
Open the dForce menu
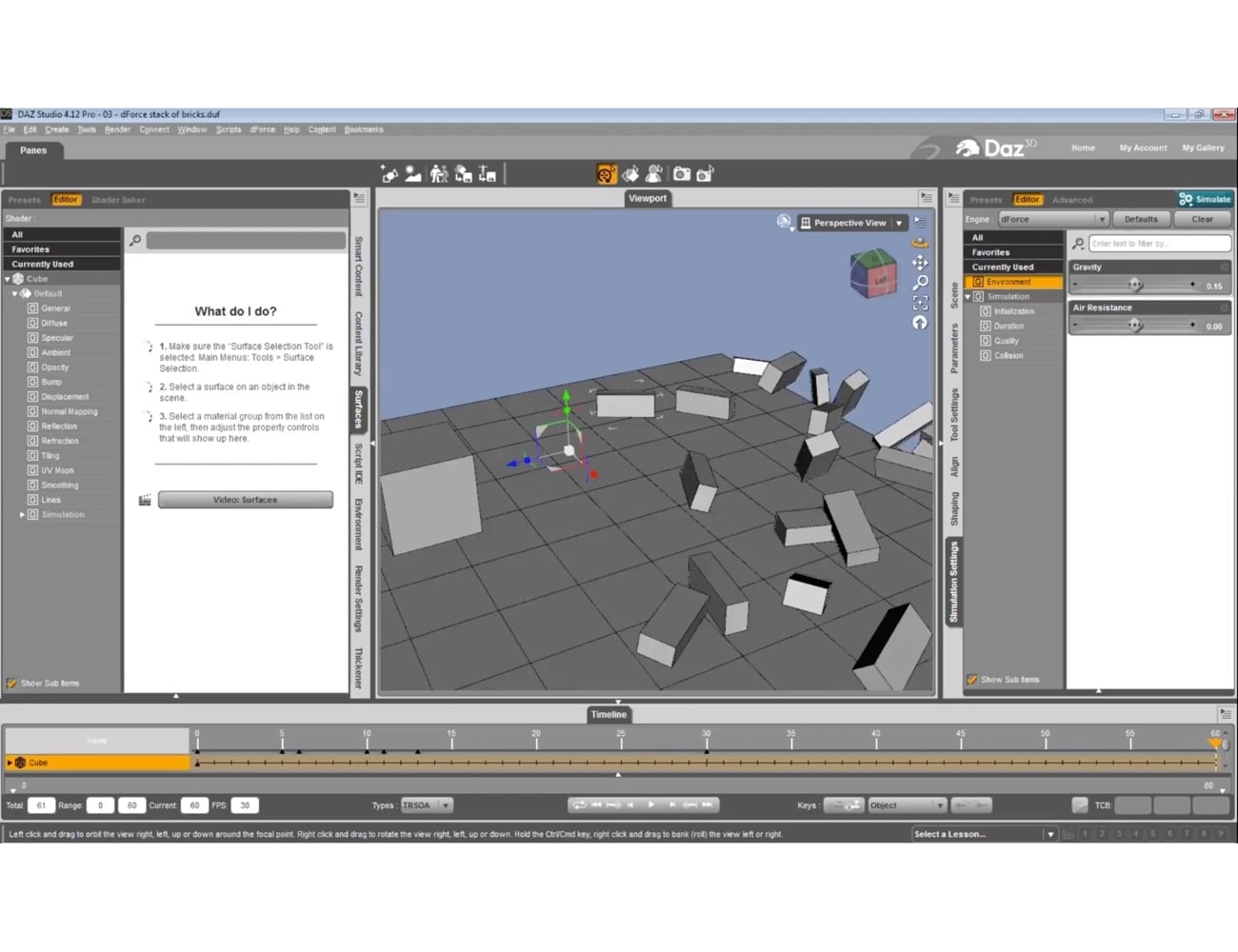coord(263,129)
